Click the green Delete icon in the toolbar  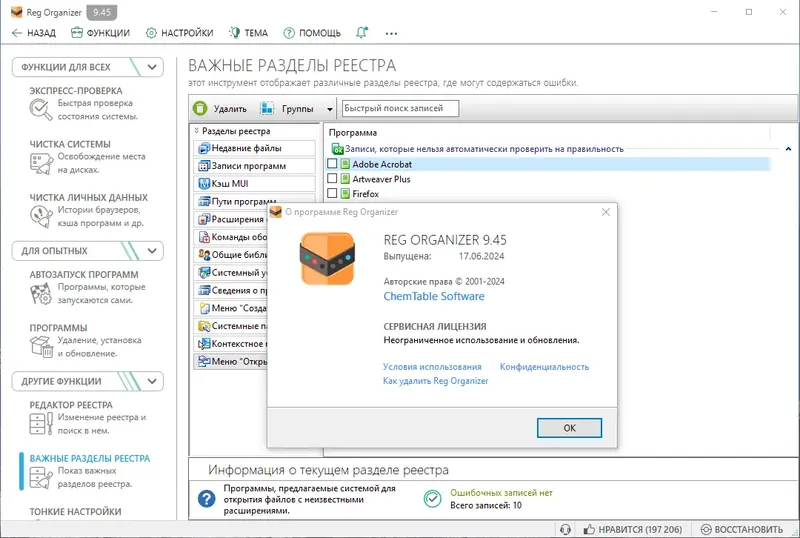pyautogui.click(x=200, y=108)
